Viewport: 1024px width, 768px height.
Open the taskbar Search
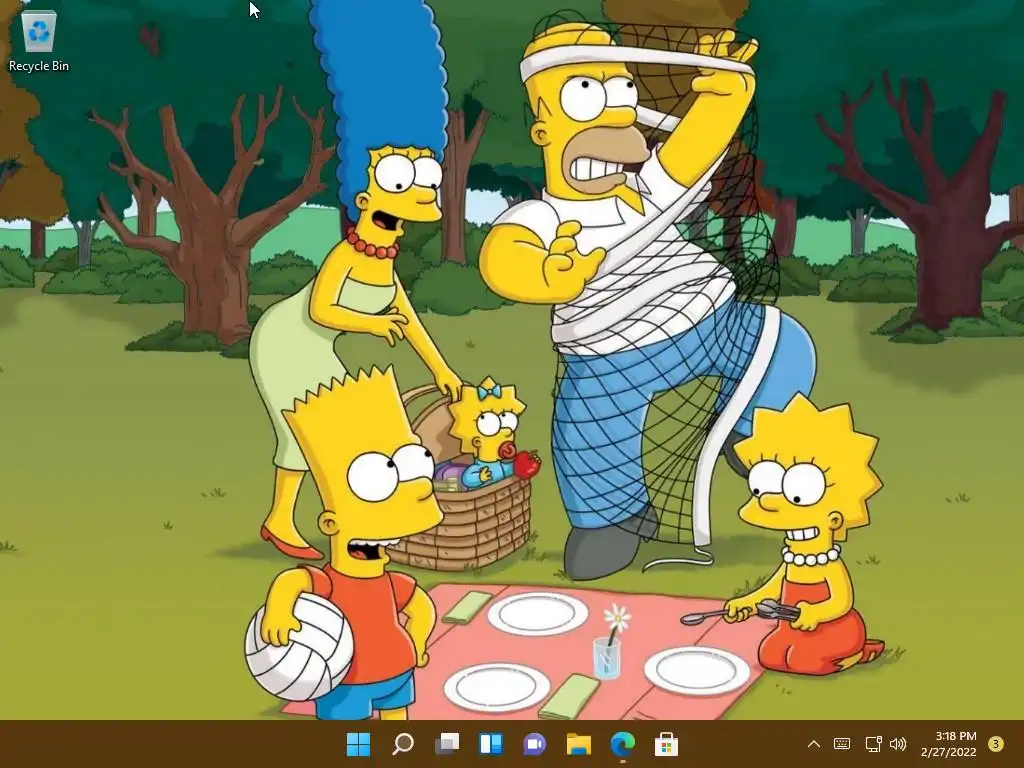point(402,744)
